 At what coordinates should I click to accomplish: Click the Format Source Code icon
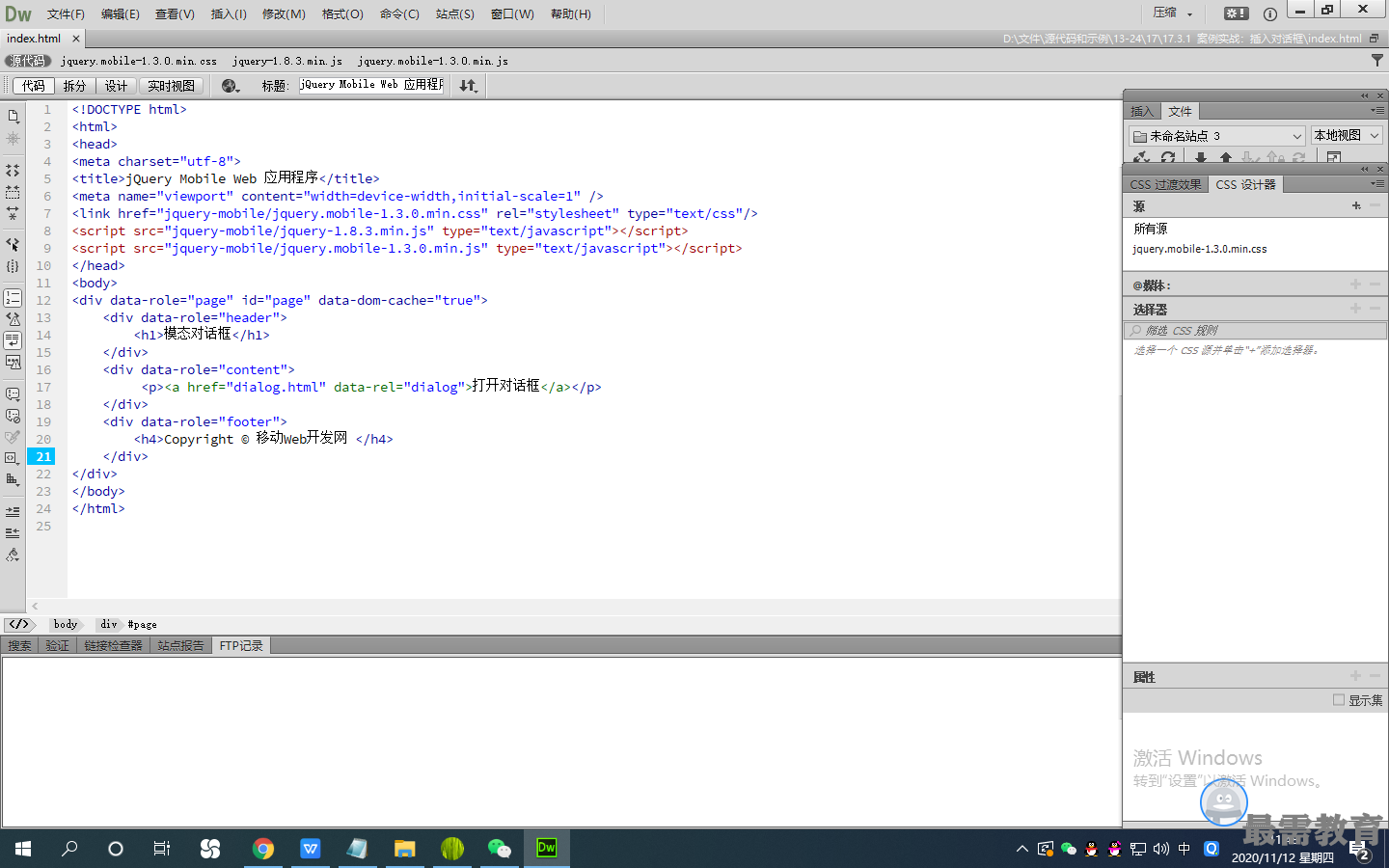13,555
